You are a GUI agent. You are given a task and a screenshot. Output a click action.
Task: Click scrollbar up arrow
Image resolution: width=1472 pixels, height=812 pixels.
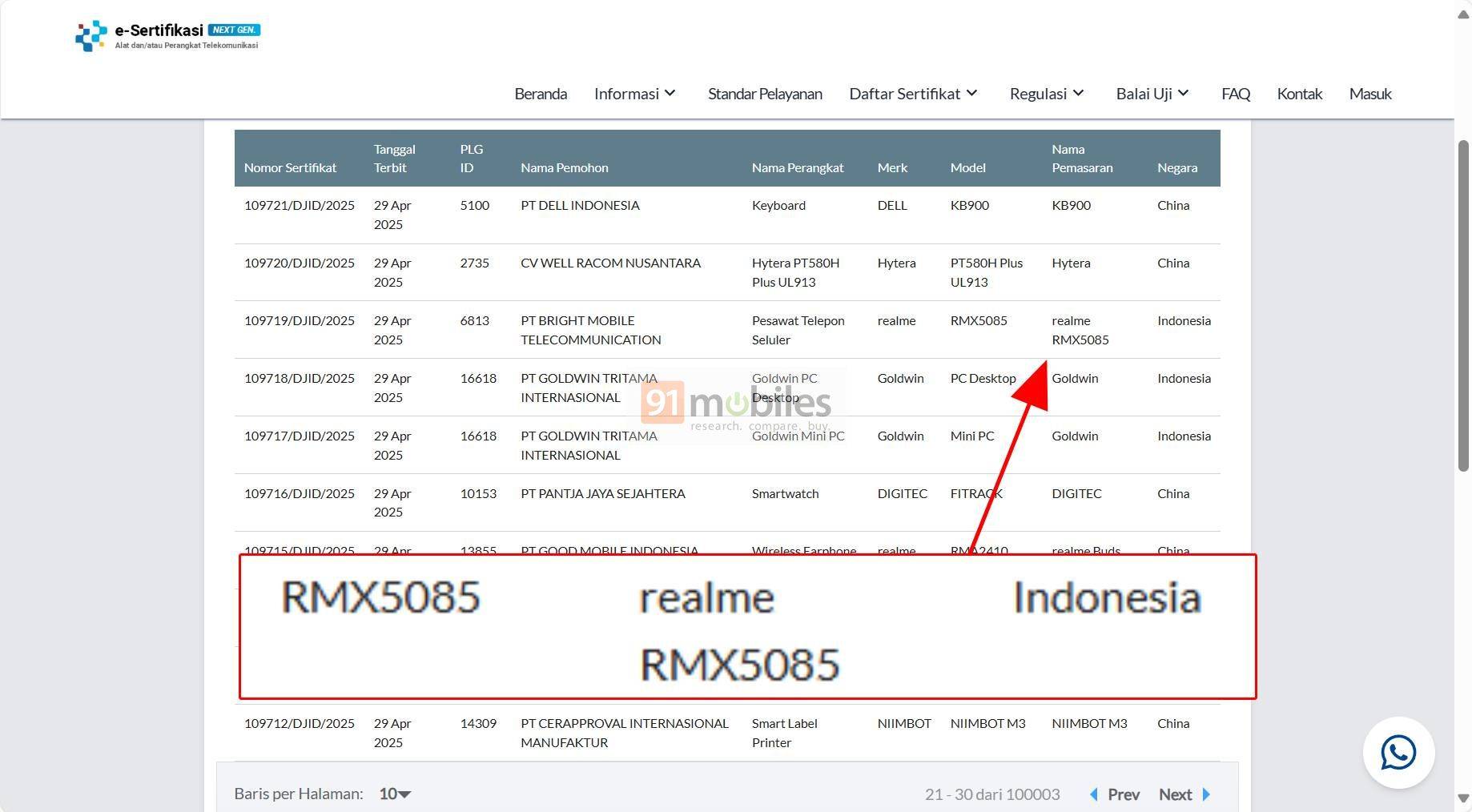pyautogui.click(x=1463, y=15)
